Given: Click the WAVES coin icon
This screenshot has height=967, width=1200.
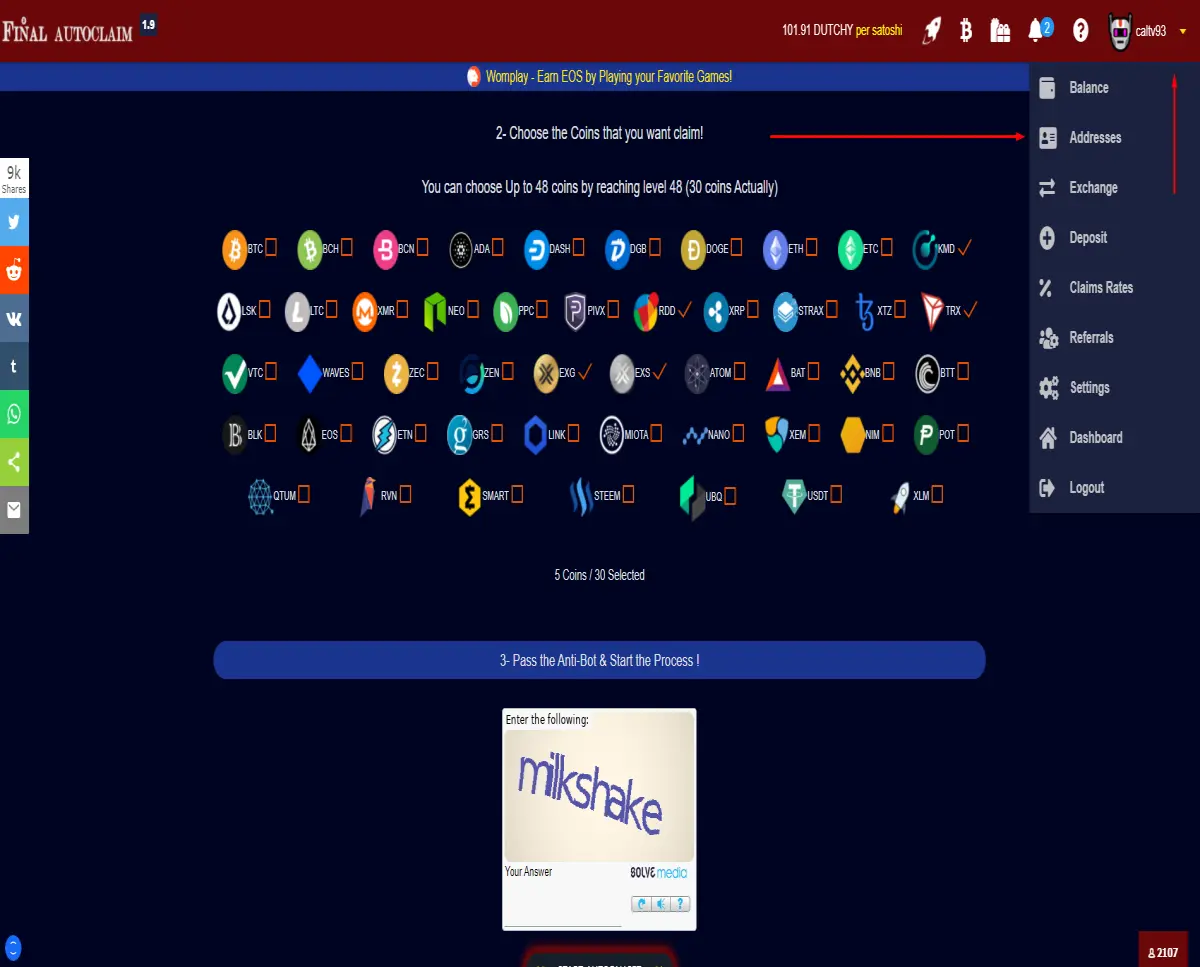Looking at the screenshot, I should (309, 373).
